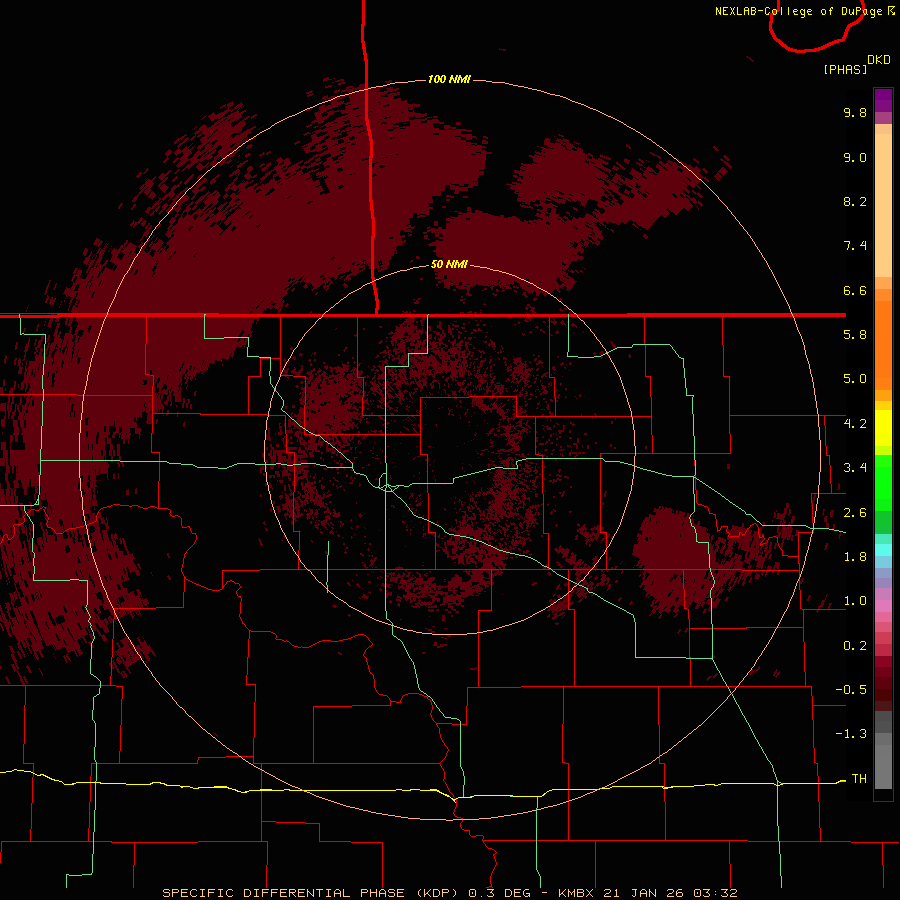900x900 pixels.
Task: Click the -1.3 colorbar value label
Action: (851, 734)
